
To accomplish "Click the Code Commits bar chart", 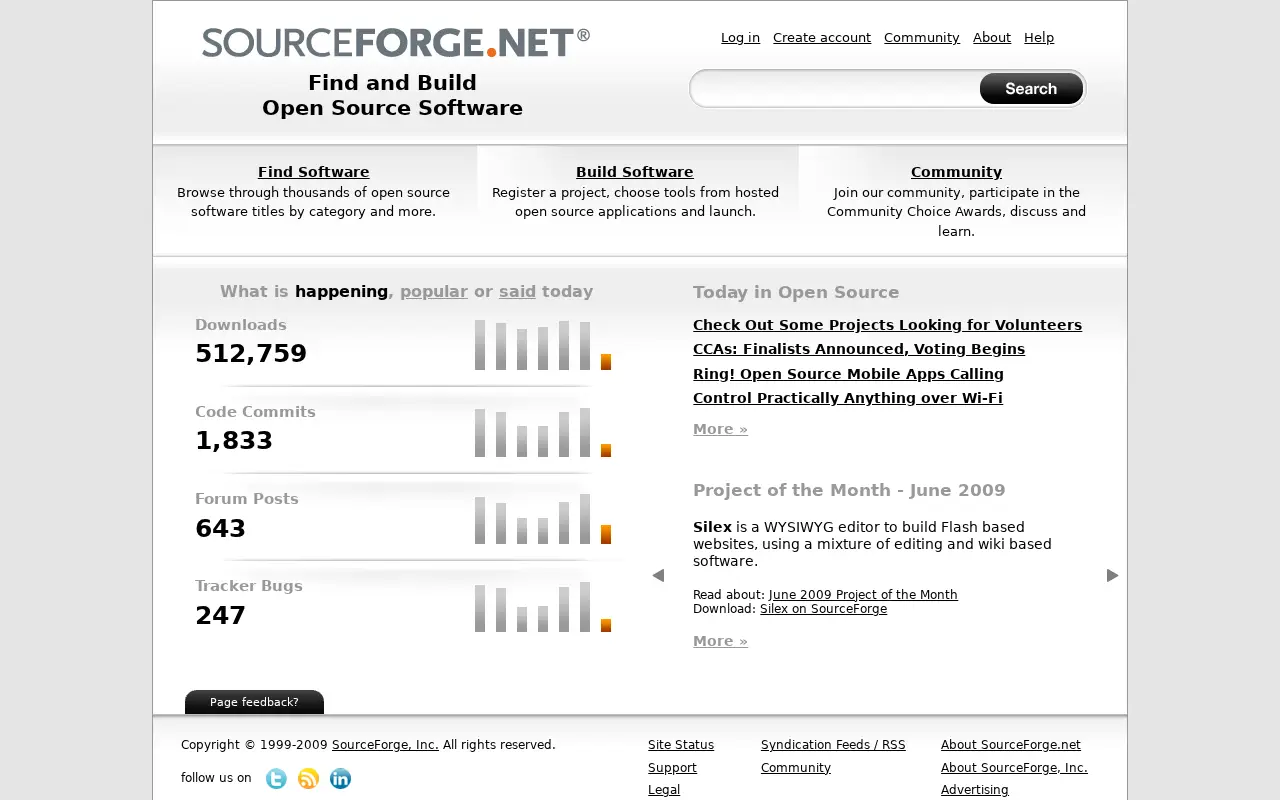I will click(x=543, y=432).
